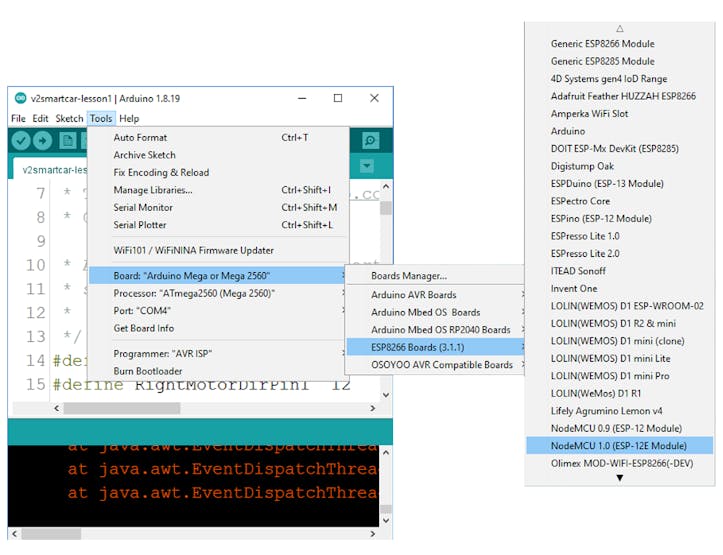723x555 pixels.
Task: Choose Serial Monitor menu item
Action: pyautogui.click(x=219, y=207)
